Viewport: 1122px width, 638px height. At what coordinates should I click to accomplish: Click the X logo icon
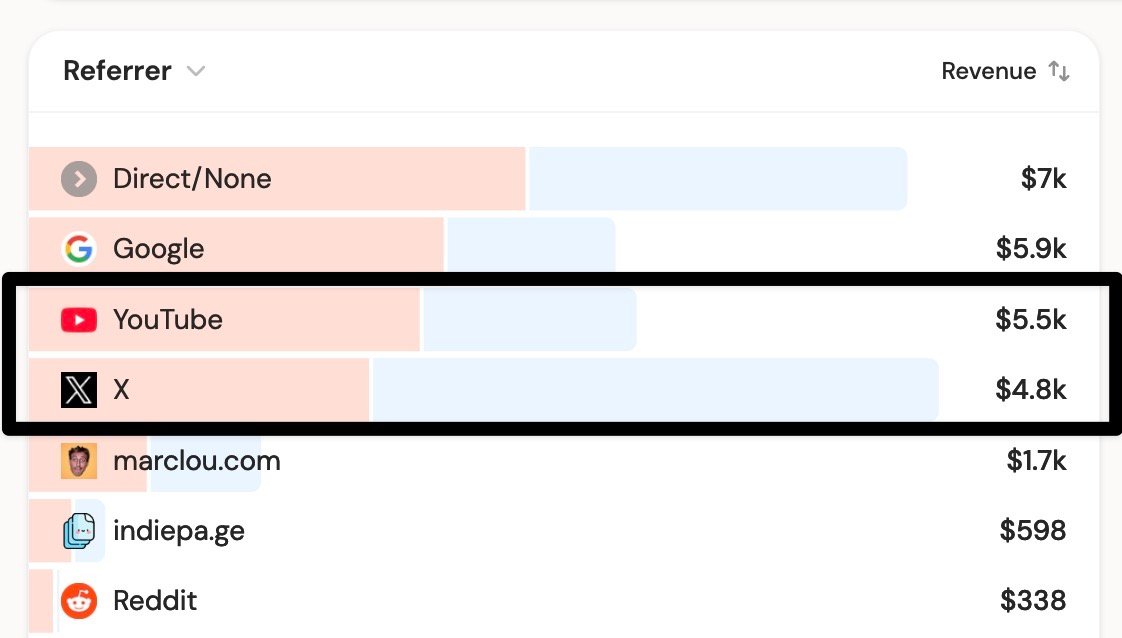click(x=79, y=390)
